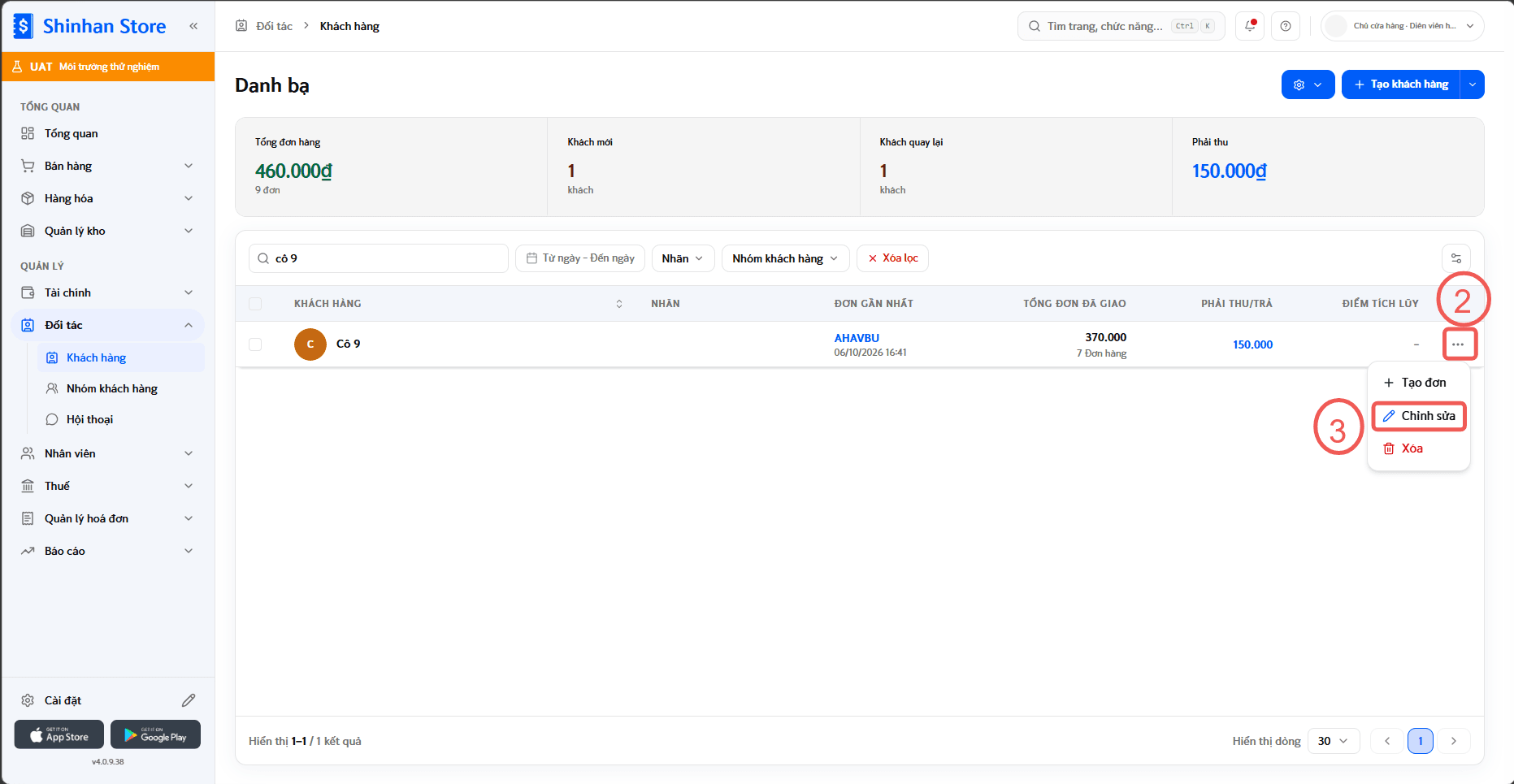Viewport: 1514px width, 784px height.
Task: Open the table column settings icon
Action: coord(1456,258)
